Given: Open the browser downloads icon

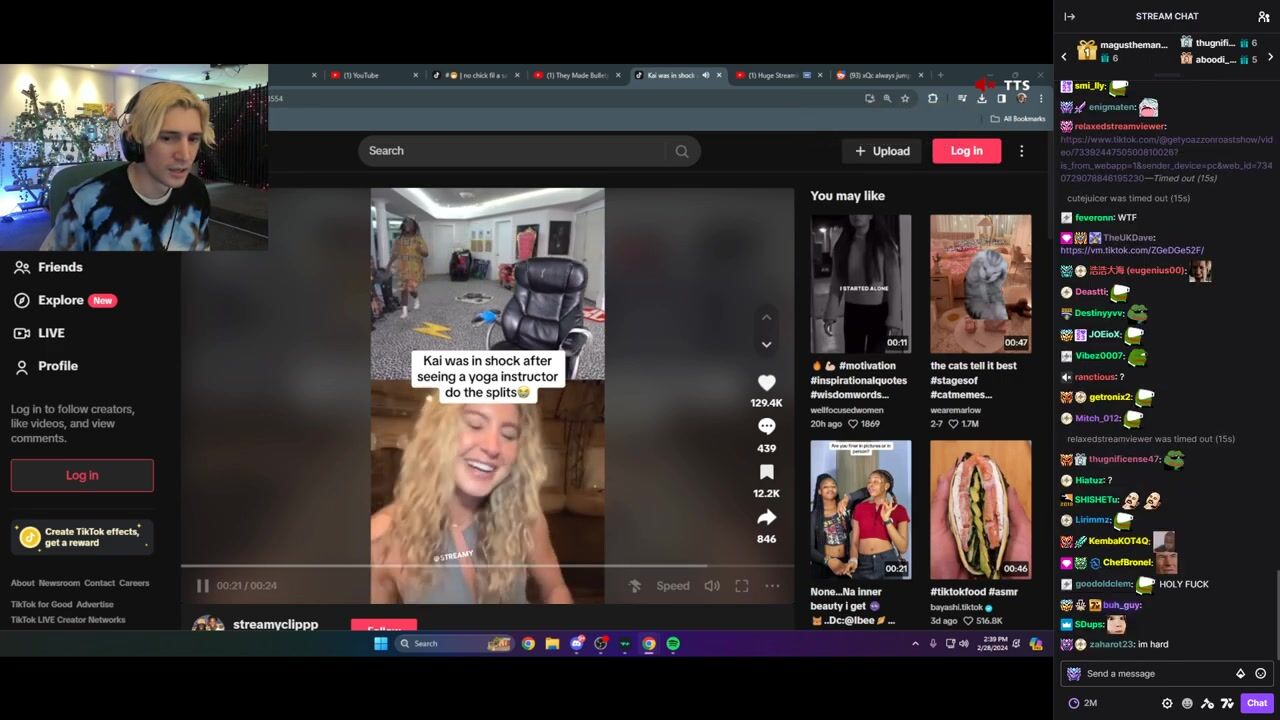Looking at the screenshot, I should click(982, 99).
